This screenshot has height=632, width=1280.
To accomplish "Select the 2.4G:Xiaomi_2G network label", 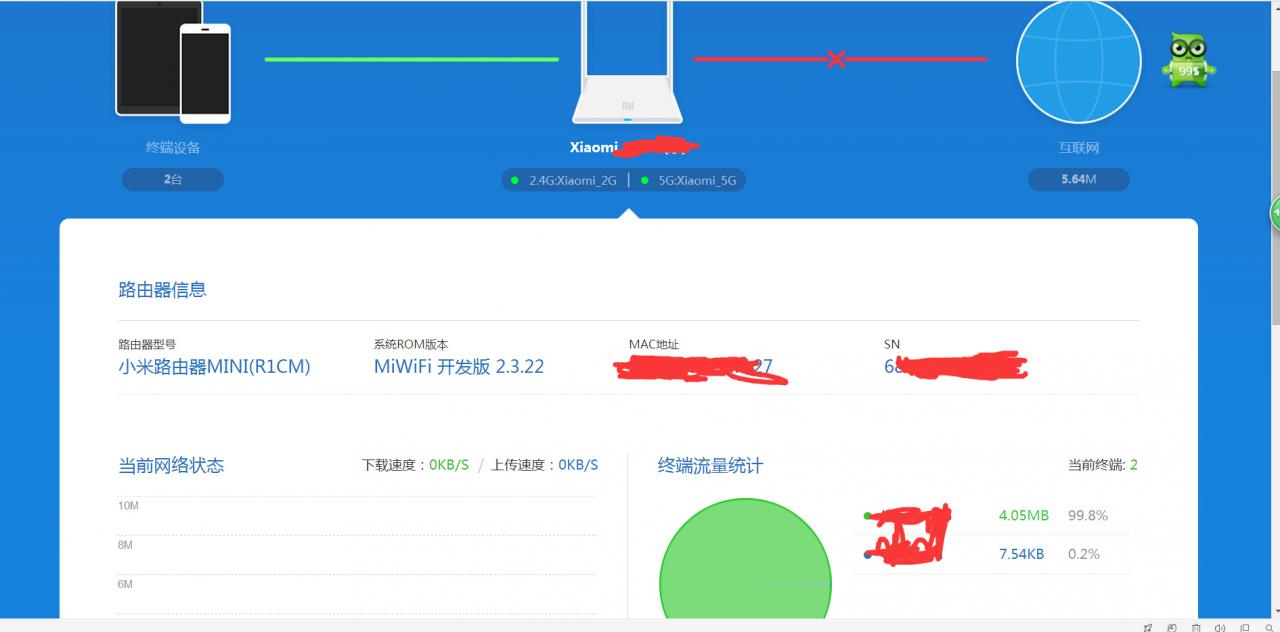I will 572,180.
